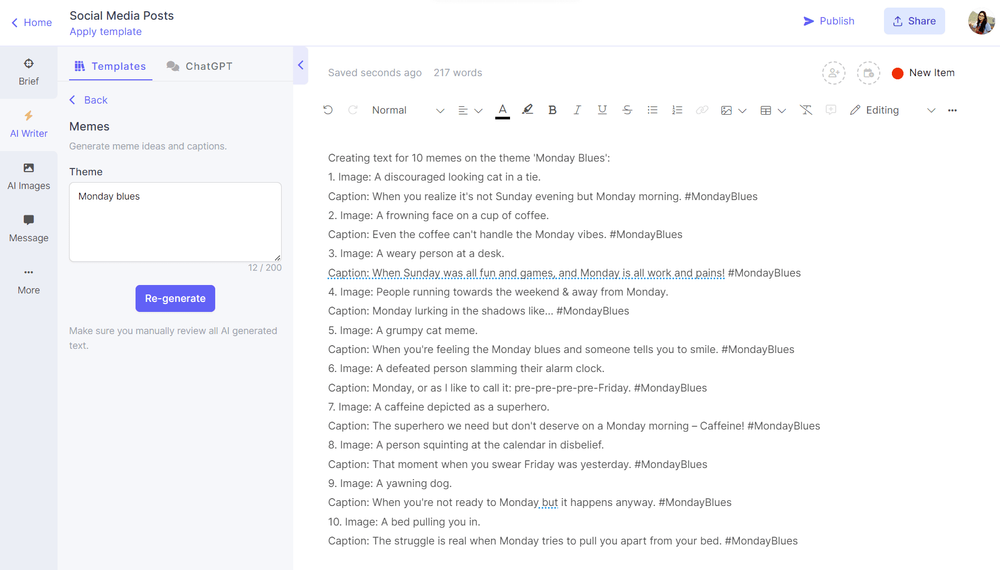This screenshot has height=570, width=1000.
Task: Click the Share button
Action: point(914,21)
